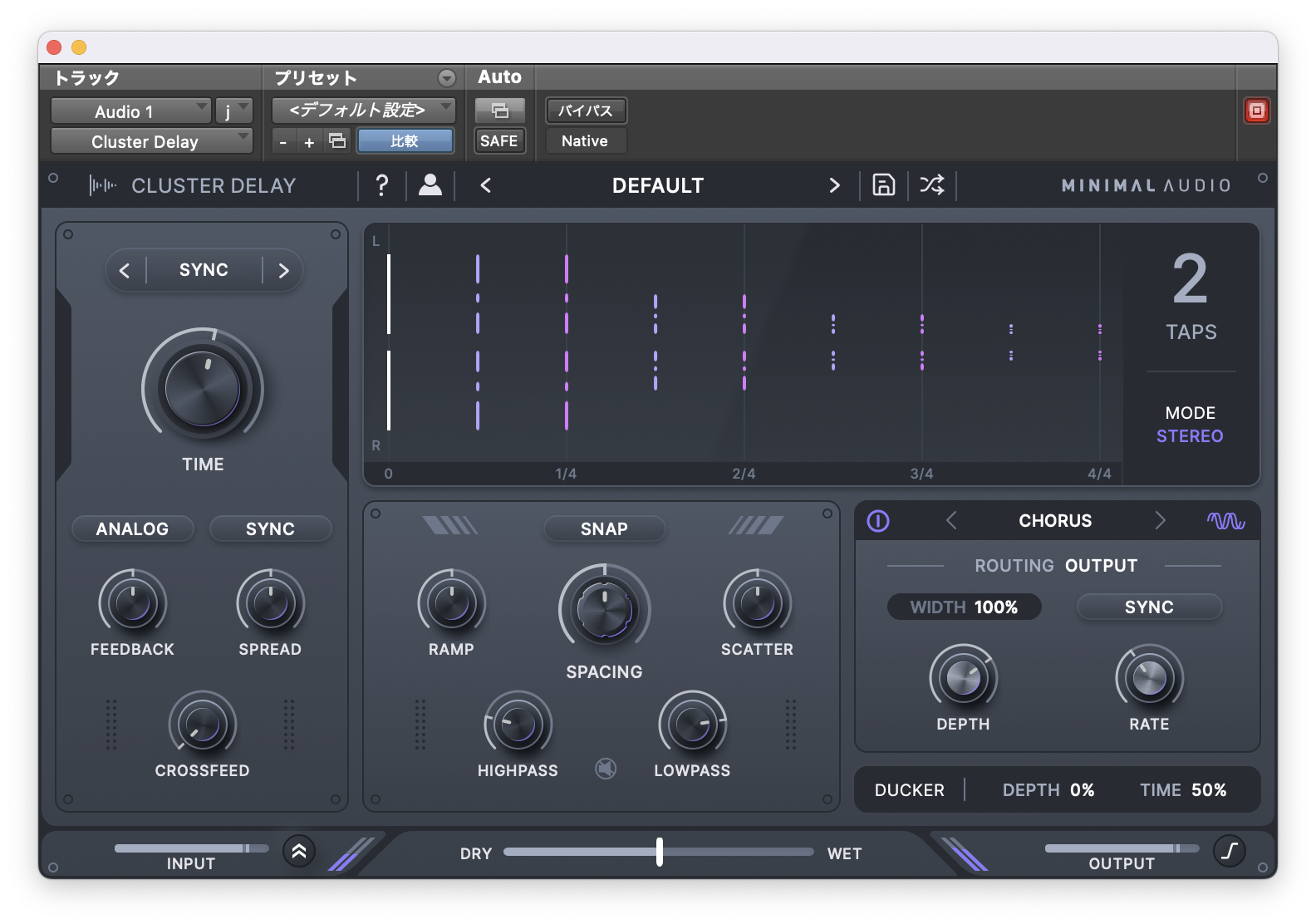Viewport: 1316px width, 924px height.
Task: Click the WIDTH 100% value field
Action: pyautogui.click(x=964, y=607)
